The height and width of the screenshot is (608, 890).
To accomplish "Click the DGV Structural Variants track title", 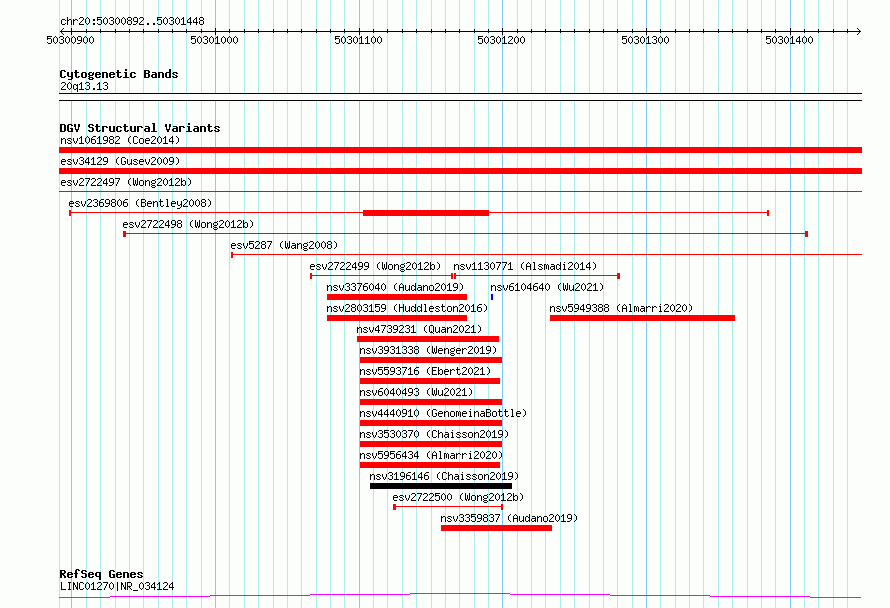I will [x=140, y=128].
